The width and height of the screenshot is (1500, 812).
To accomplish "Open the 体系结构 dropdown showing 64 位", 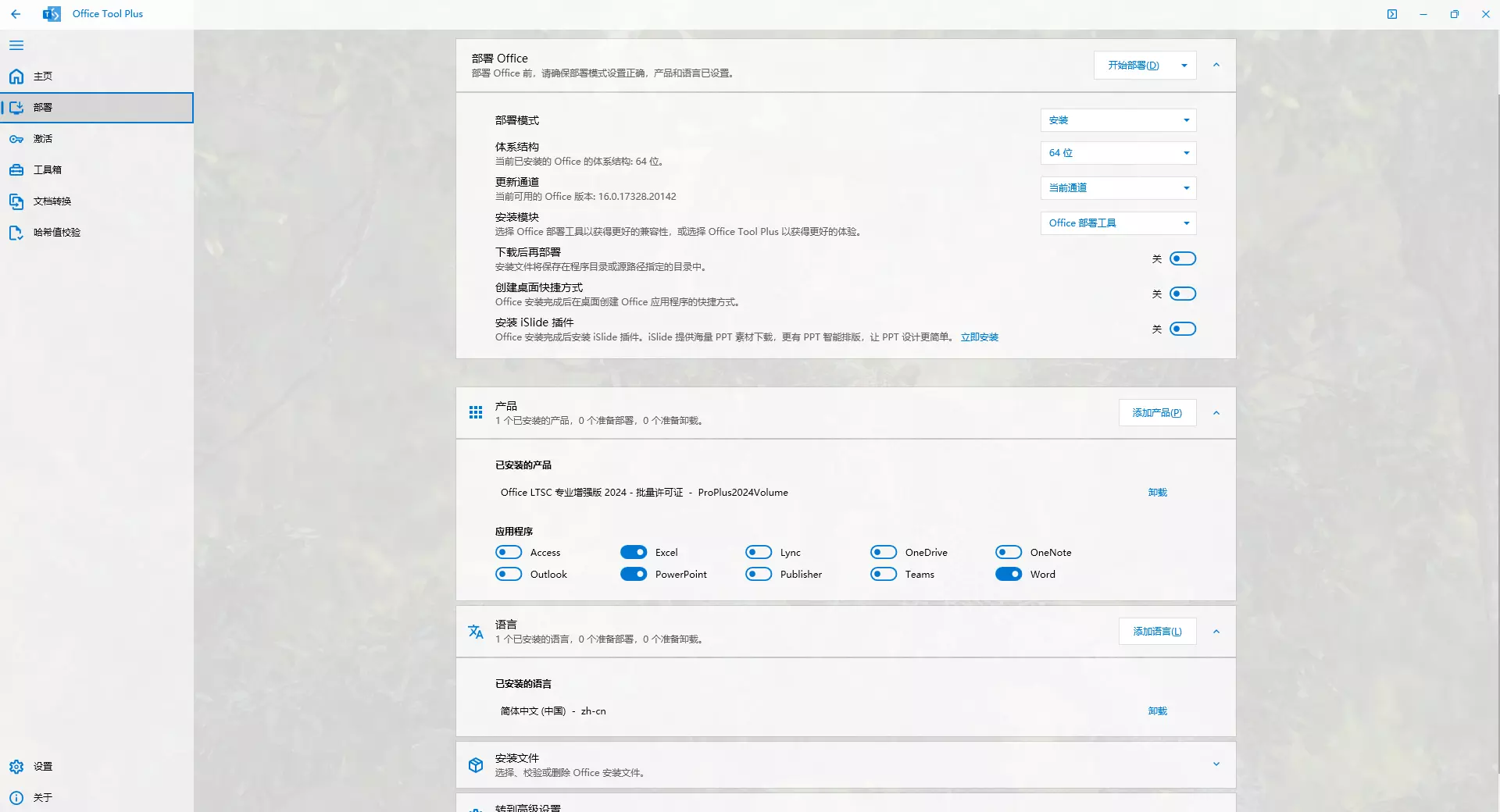I will (x=1118, y=153).
